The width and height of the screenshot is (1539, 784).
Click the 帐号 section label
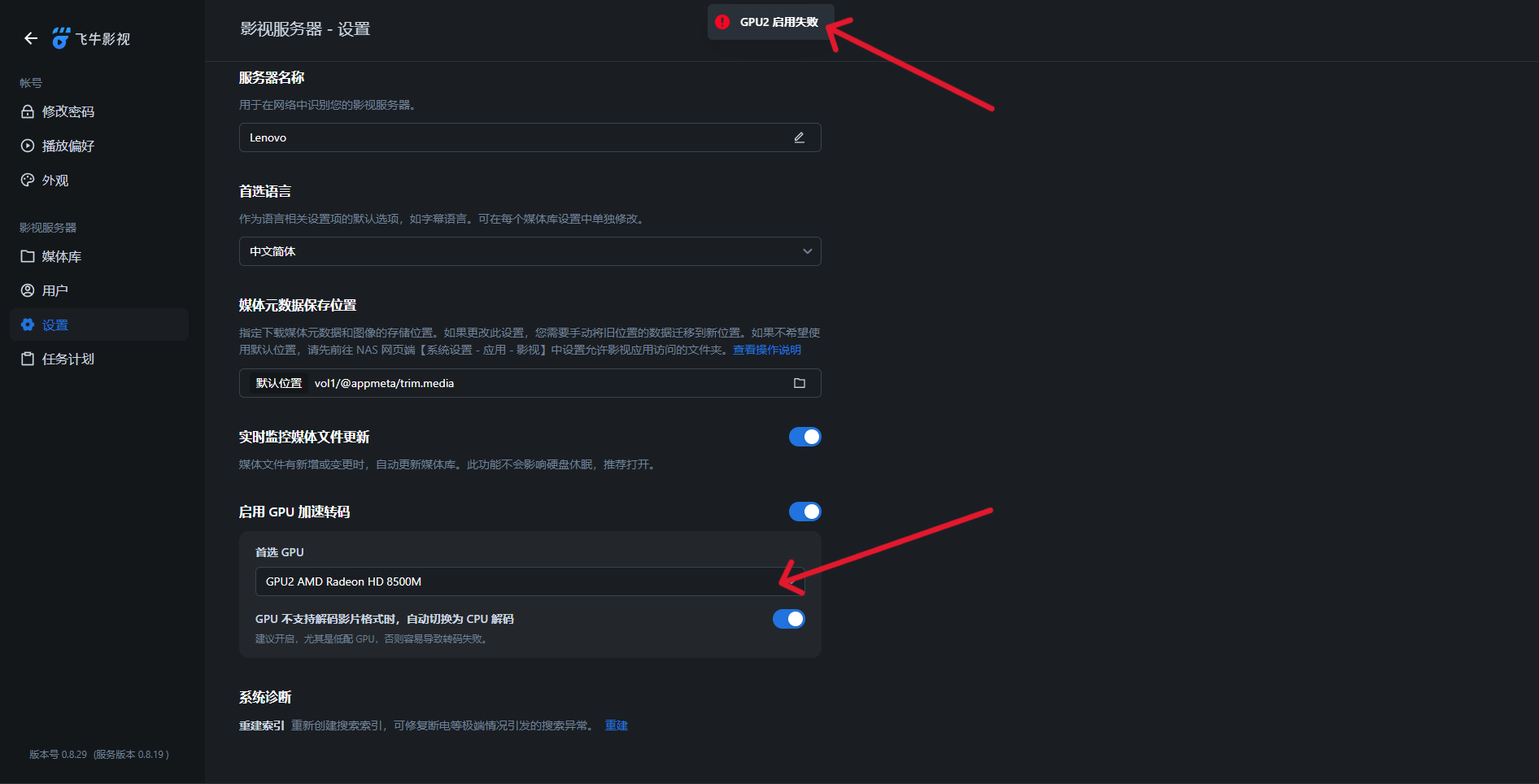[31, 83]
